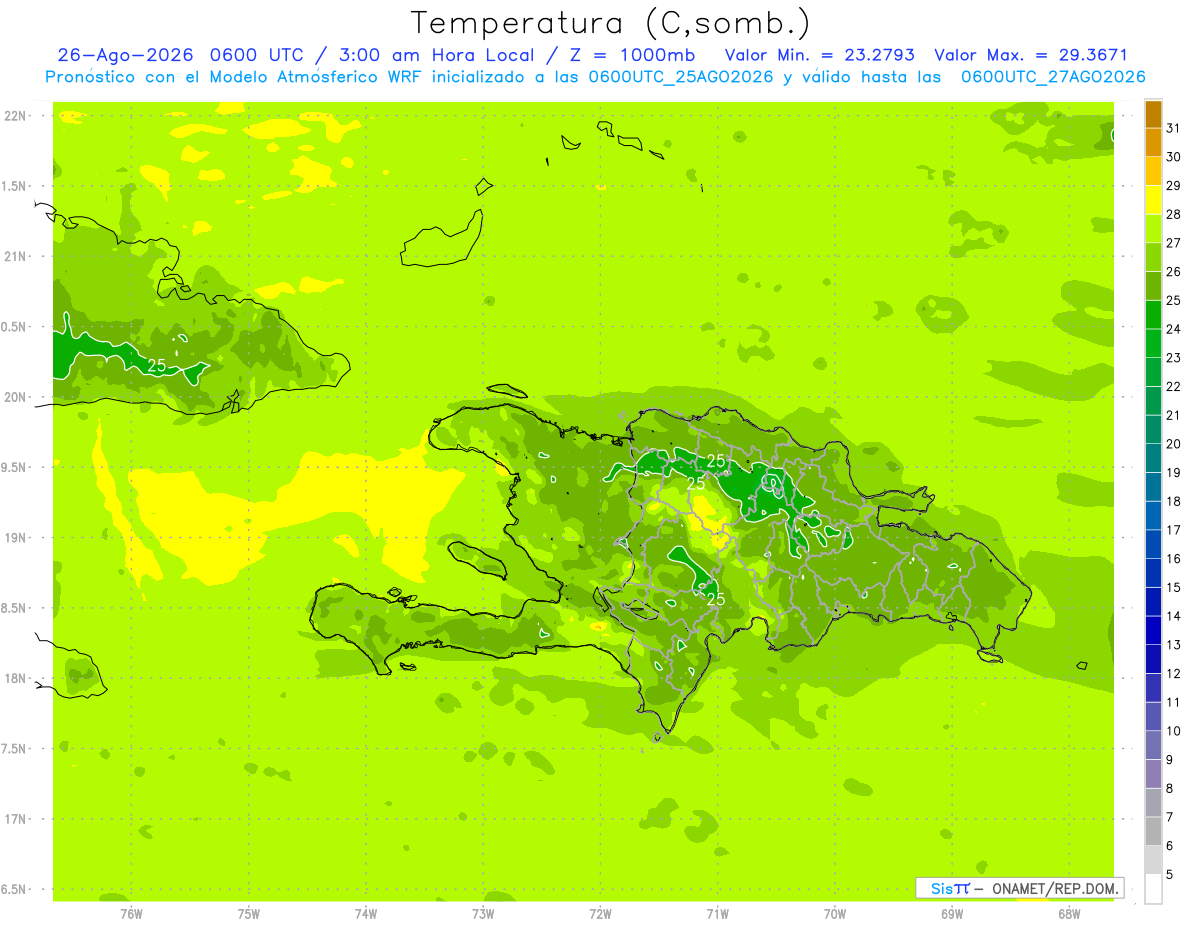Image resolution: width=1200 pixels, height=927 pixels.
Task: Click the color bar segment between 27 and 28
Action: pyautogui.click(x=1153, y=229)
